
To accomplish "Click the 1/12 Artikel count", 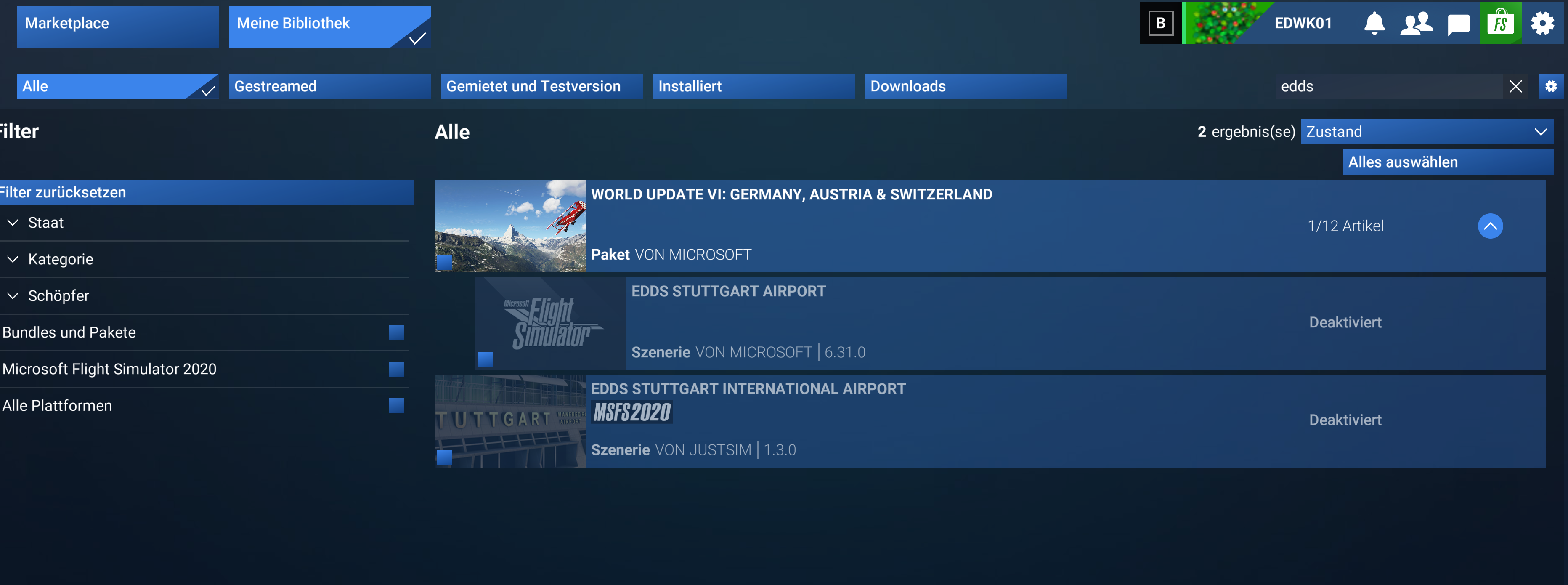I will coord(1345,226).
